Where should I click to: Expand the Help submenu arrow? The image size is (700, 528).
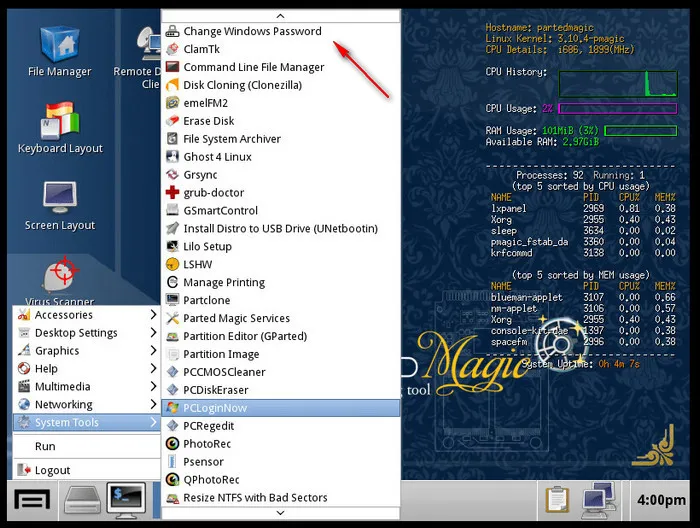[153, 368]
